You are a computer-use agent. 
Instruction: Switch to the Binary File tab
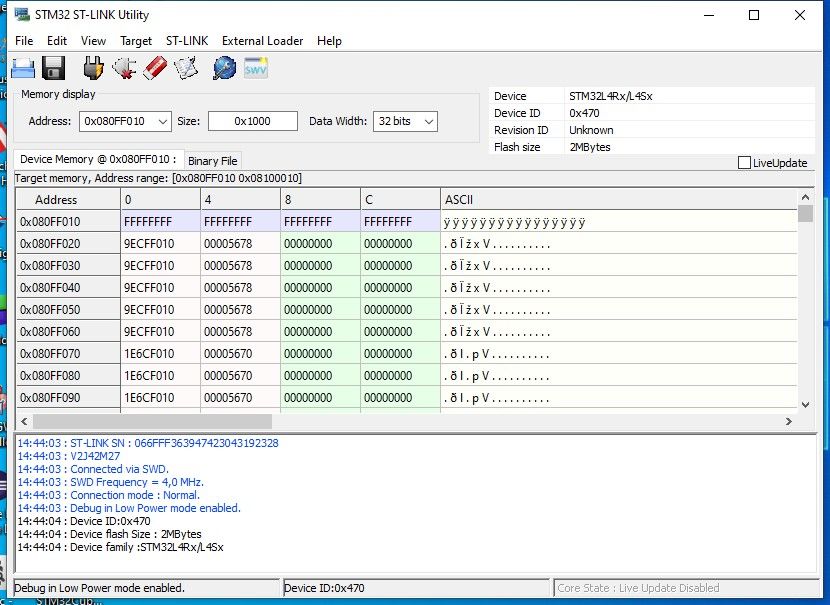[x=212, y=161]
